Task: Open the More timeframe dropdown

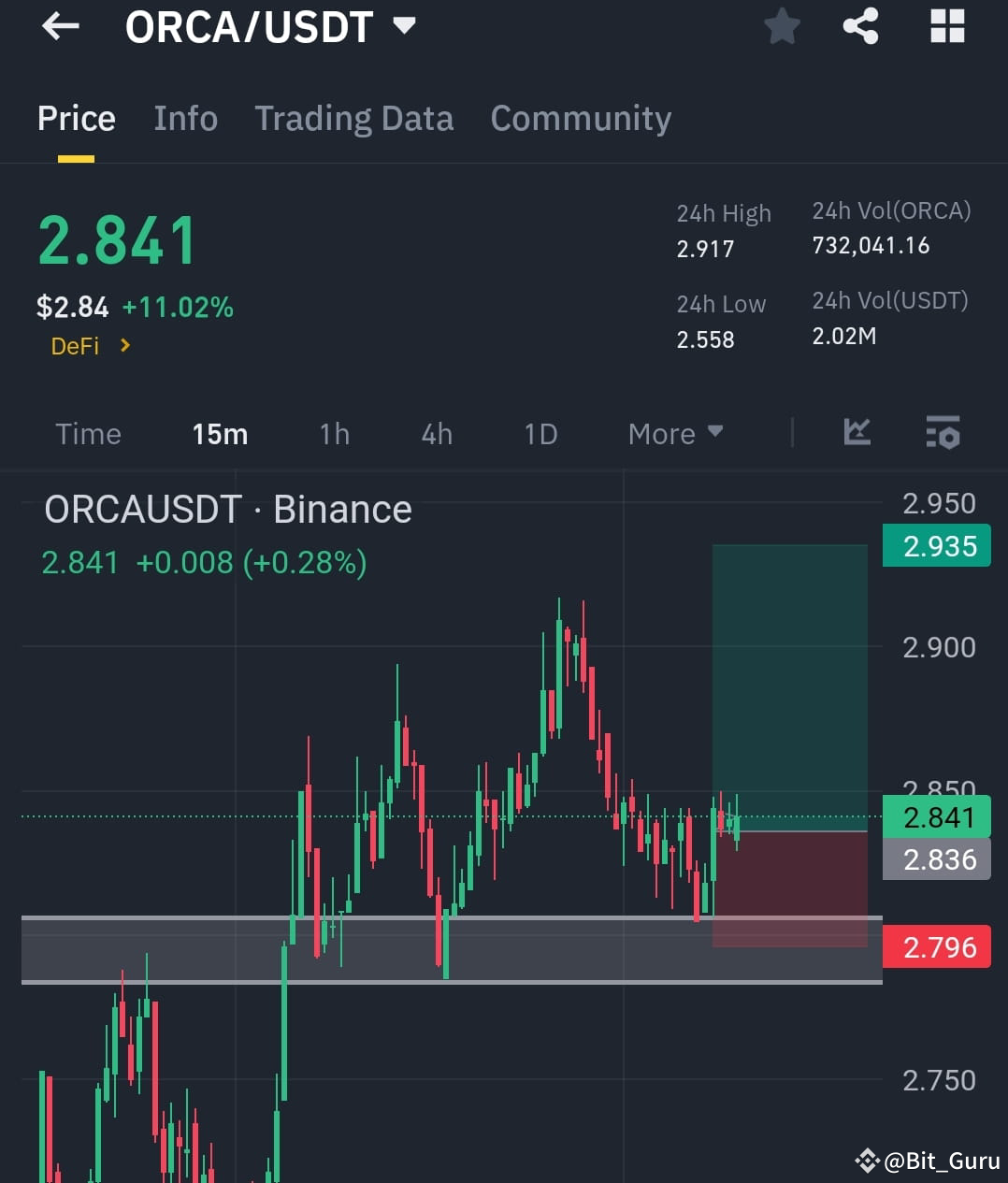Action: (x=675, y=433)
